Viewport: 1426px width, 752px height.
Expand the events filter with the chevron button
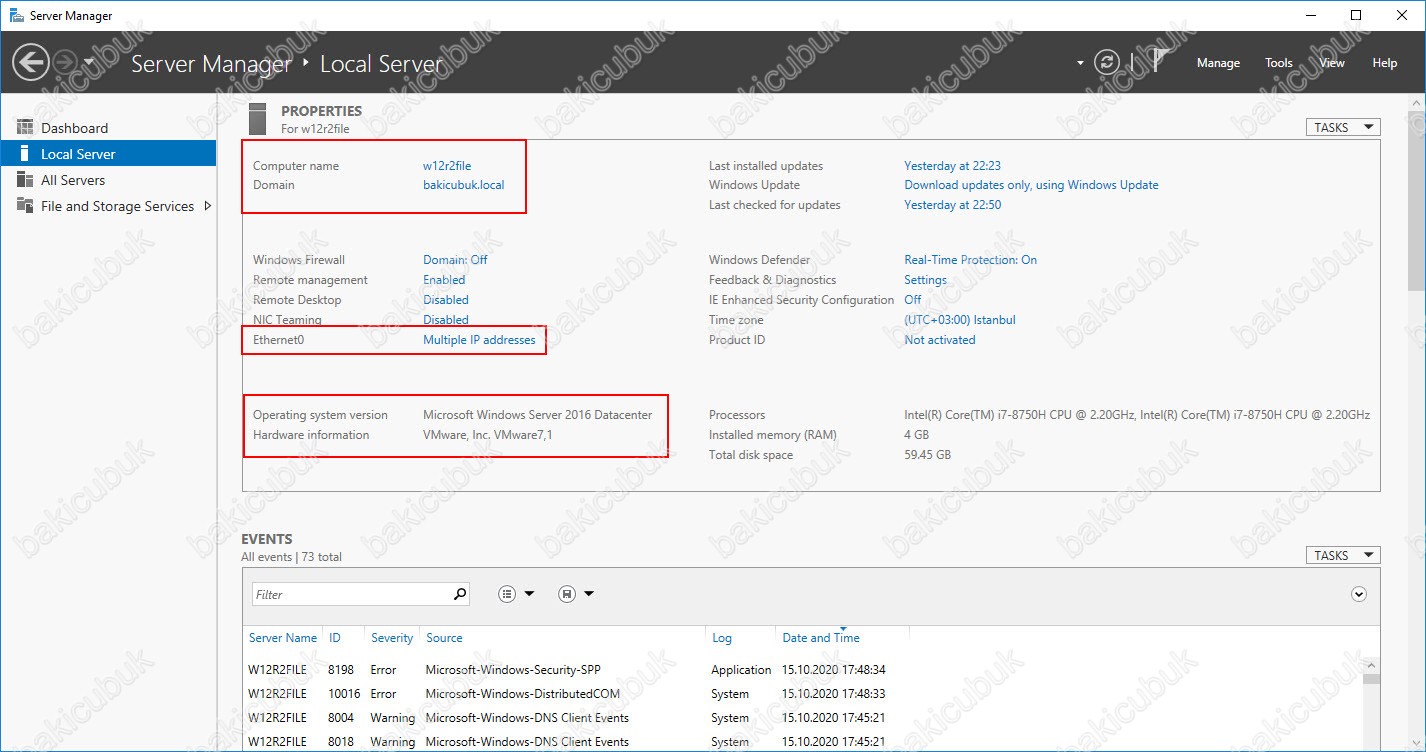pos(1358,594)
